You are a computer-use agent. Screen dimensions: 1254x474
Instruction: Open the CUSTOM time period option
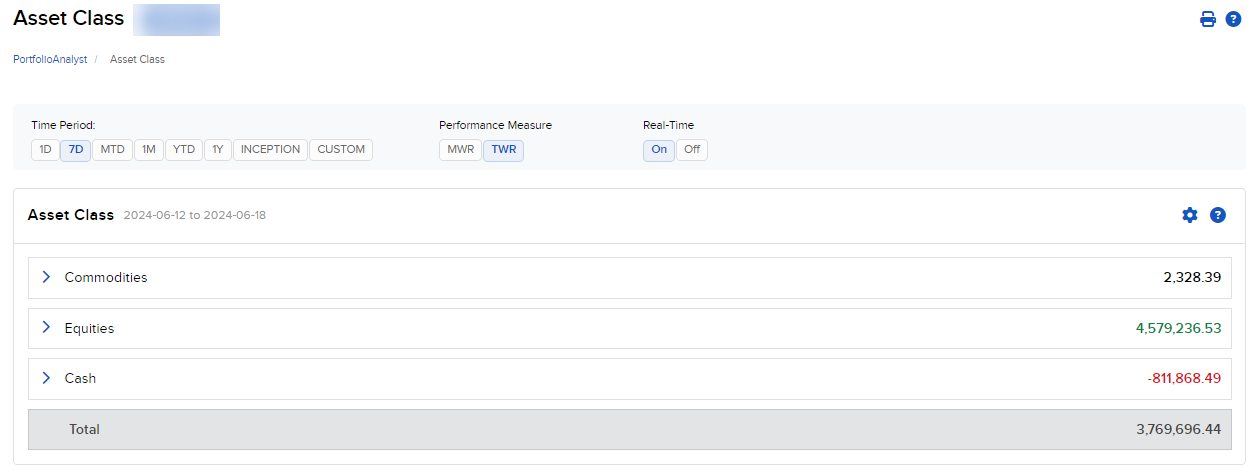341,150
